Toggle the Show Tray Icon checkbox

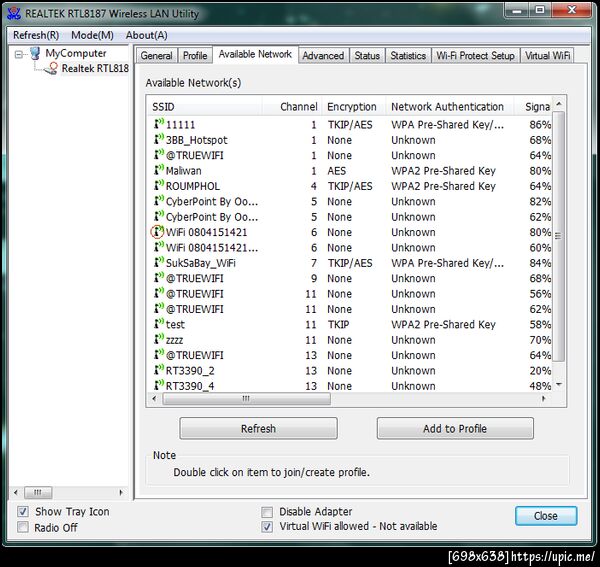tap(23, 512)
